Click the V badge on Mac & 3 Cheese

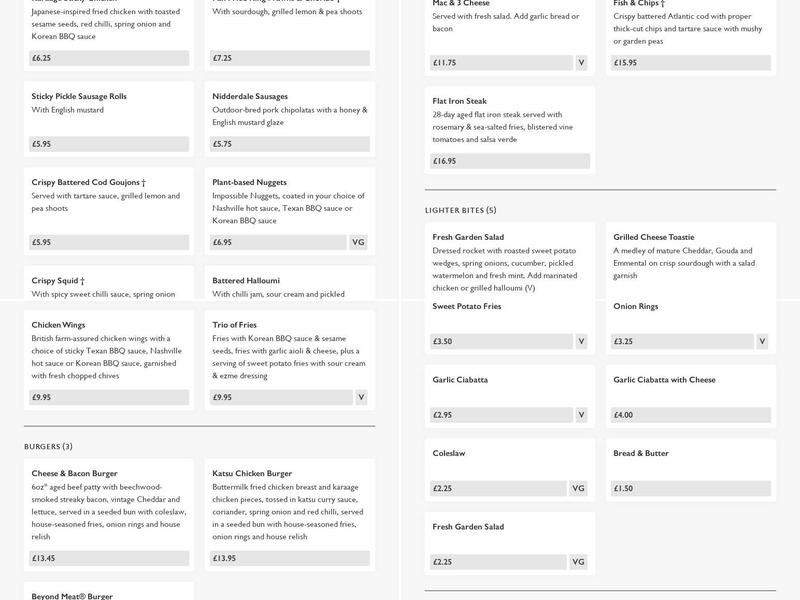[x=581, y=63]
